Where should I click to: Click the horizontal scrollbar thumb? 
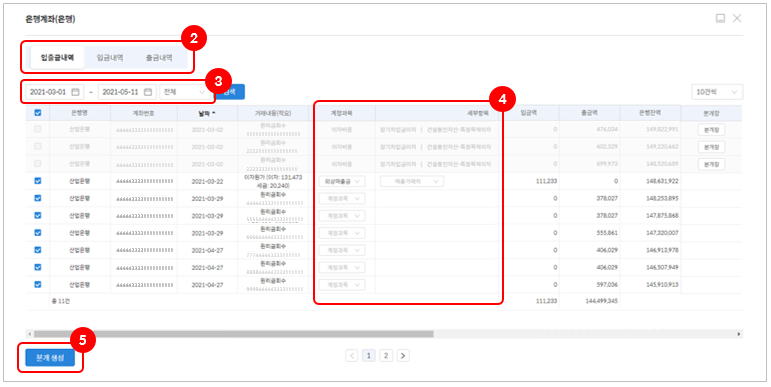[x=234, y=334]
